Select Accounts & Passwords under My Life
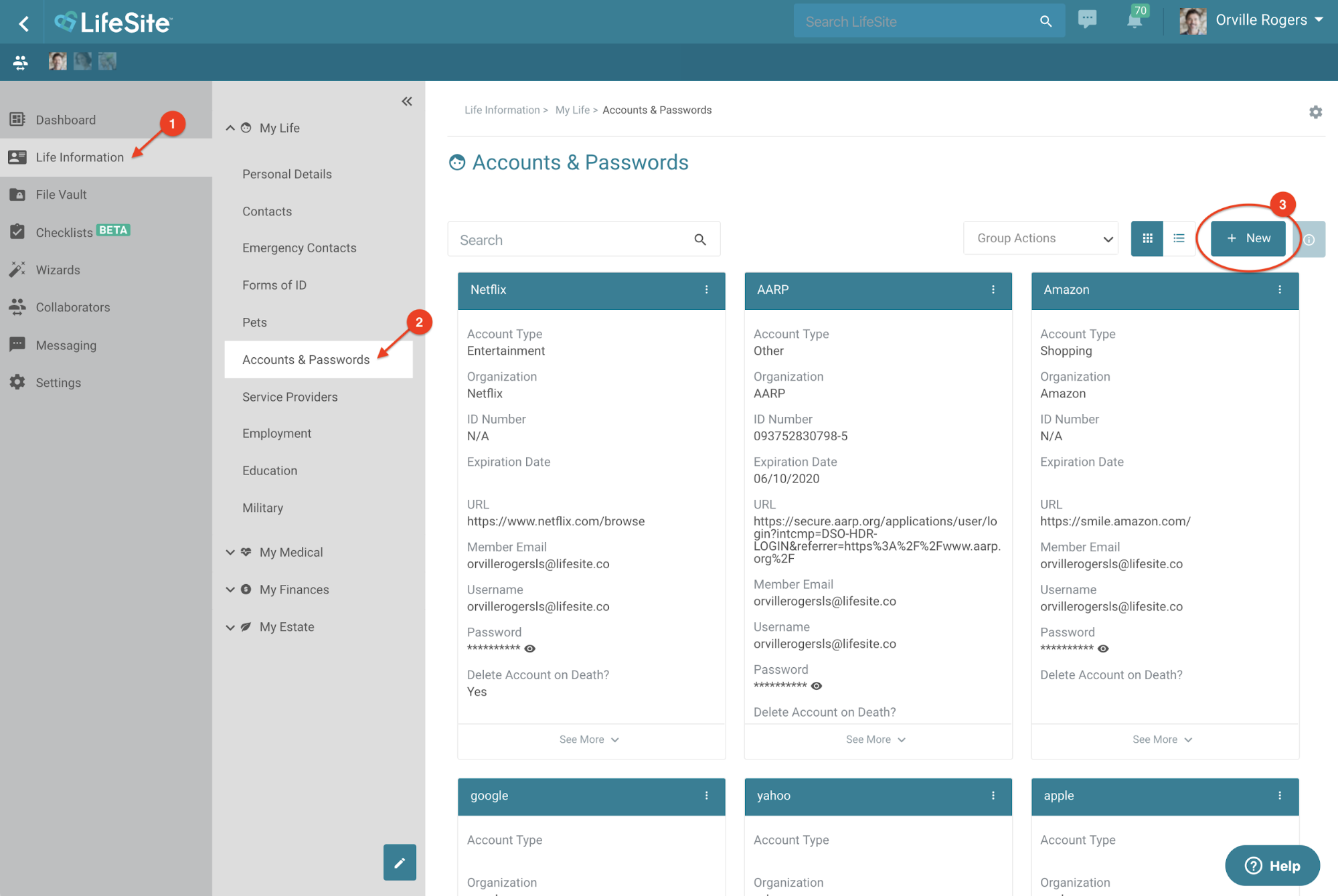 click(x=319, y=360)
